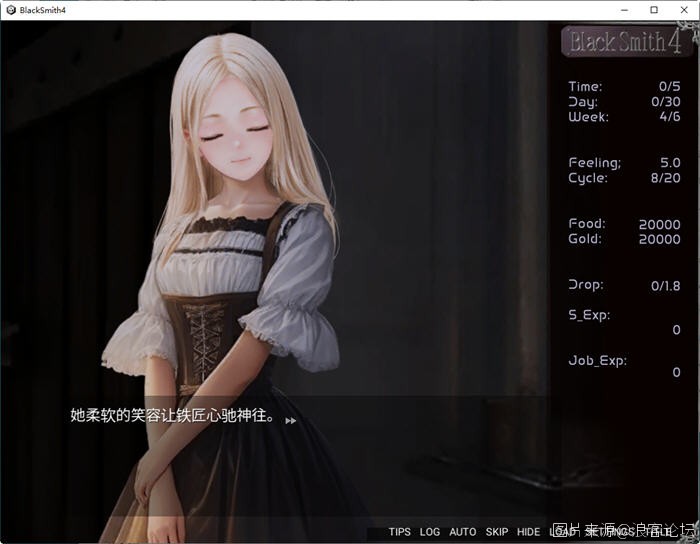Open the LOAD game screen
The width and height of the screenshot is (700, 544).
pos(560,532)
